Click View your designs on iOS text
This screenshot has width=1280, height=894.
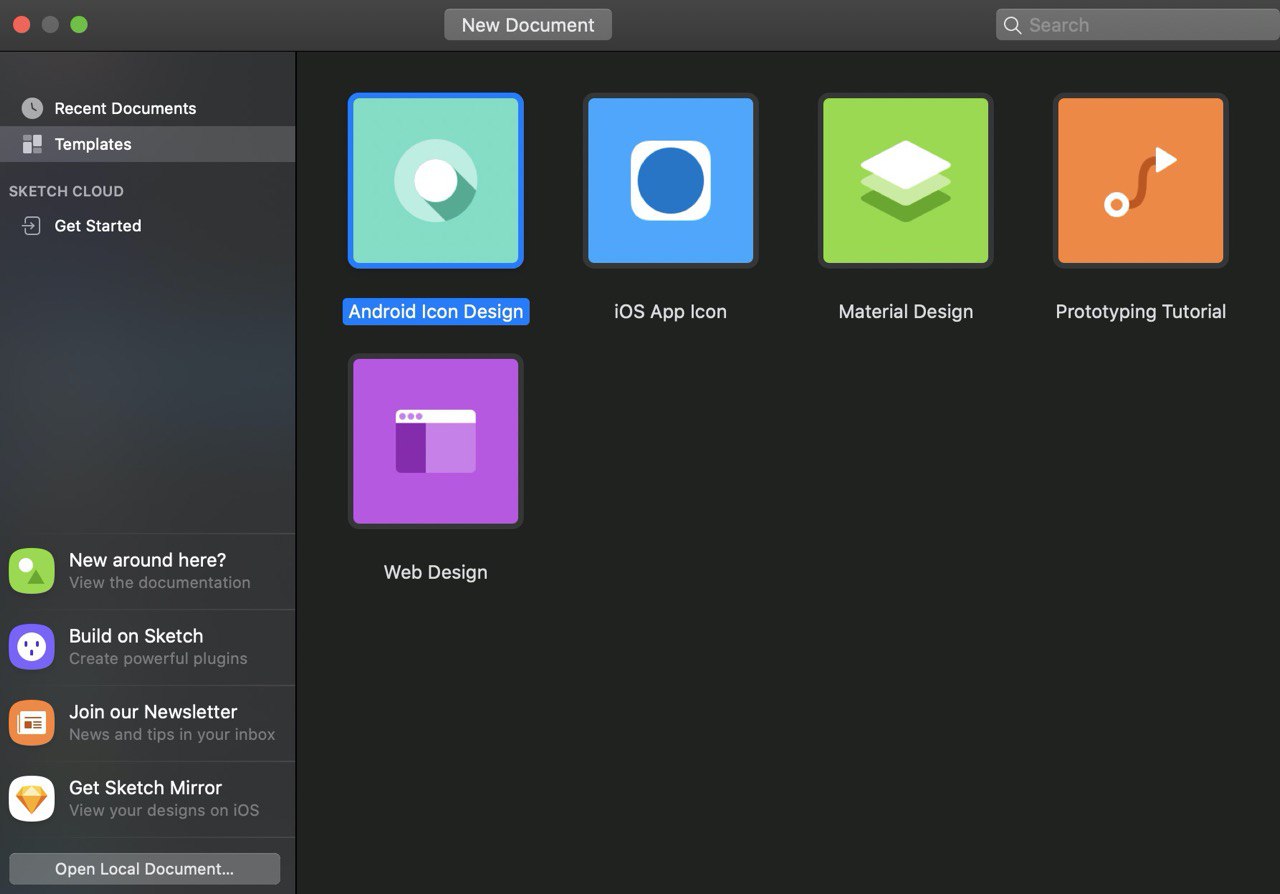164,811
